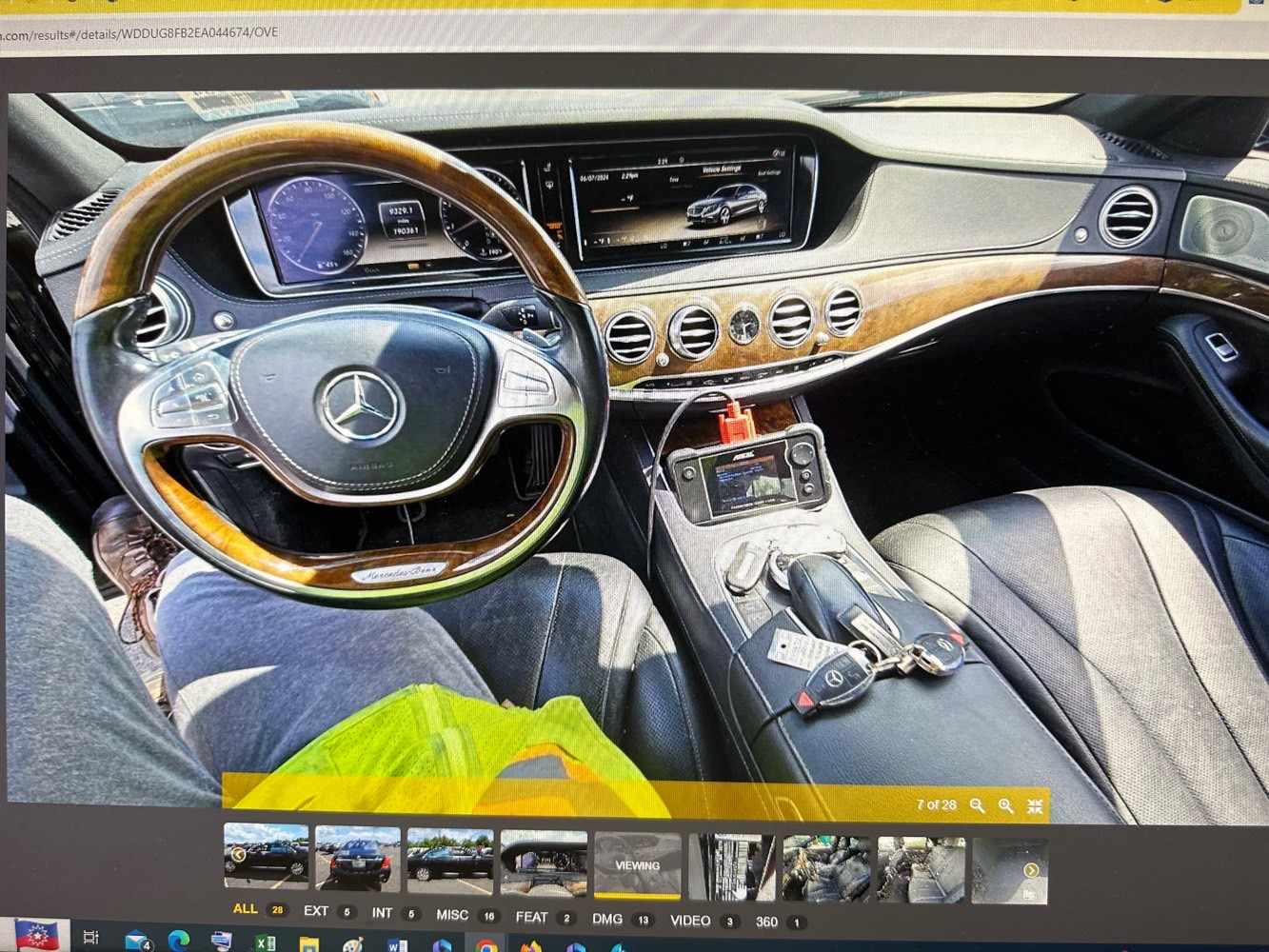Click the browser address bar URL
The image size is (1269, 952).
tap(139, 33)
